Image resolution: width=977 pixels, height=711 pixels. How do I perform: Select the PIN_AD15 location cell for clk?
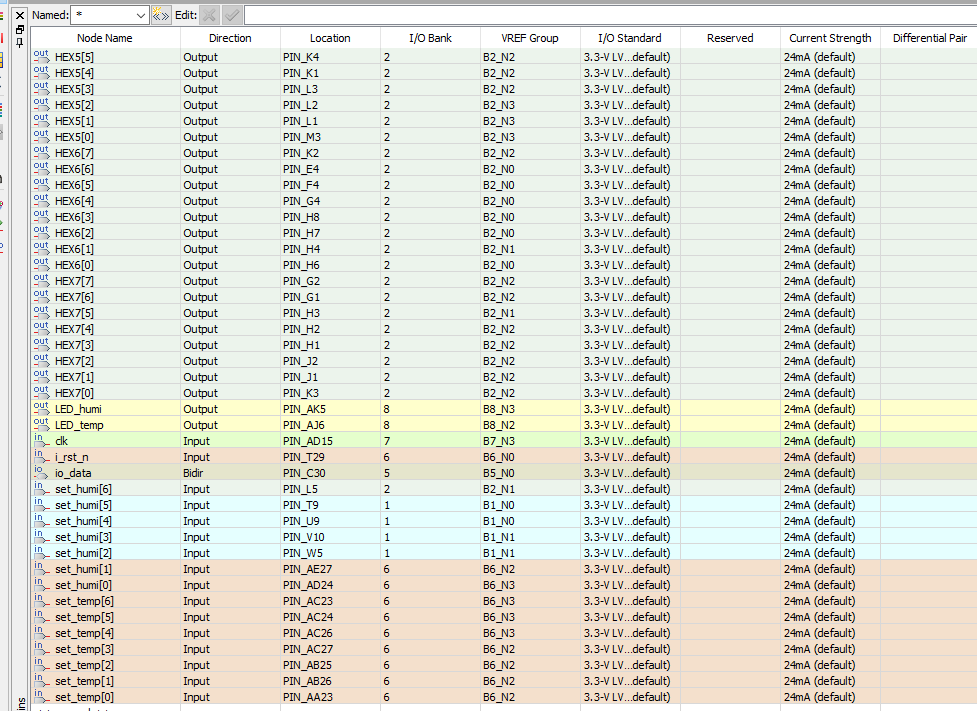pyautogui.click(x=330, y=441)
